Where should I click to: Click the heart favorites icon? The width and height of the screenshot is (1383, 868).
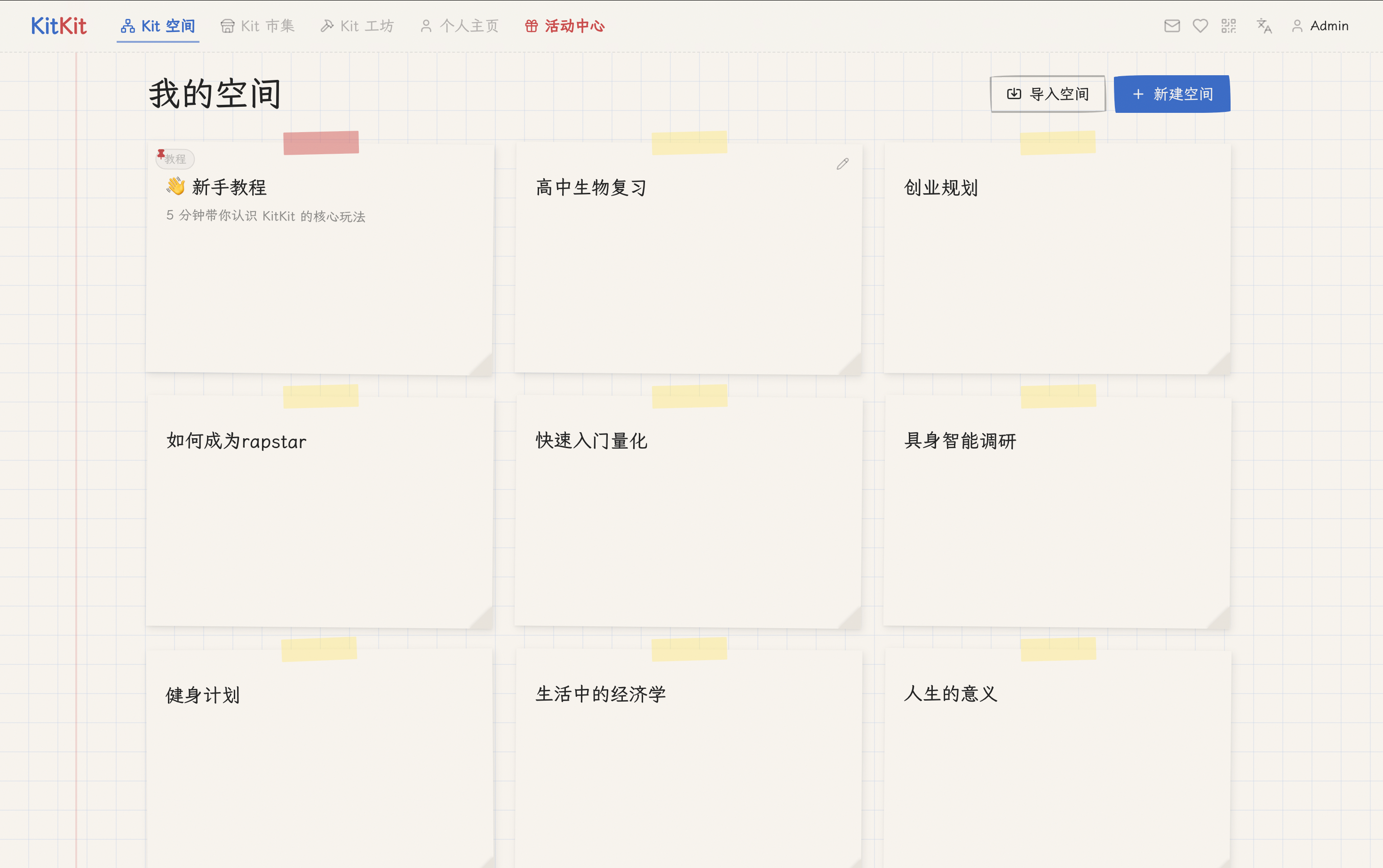pyautogui.click(x=1200, y=26)
